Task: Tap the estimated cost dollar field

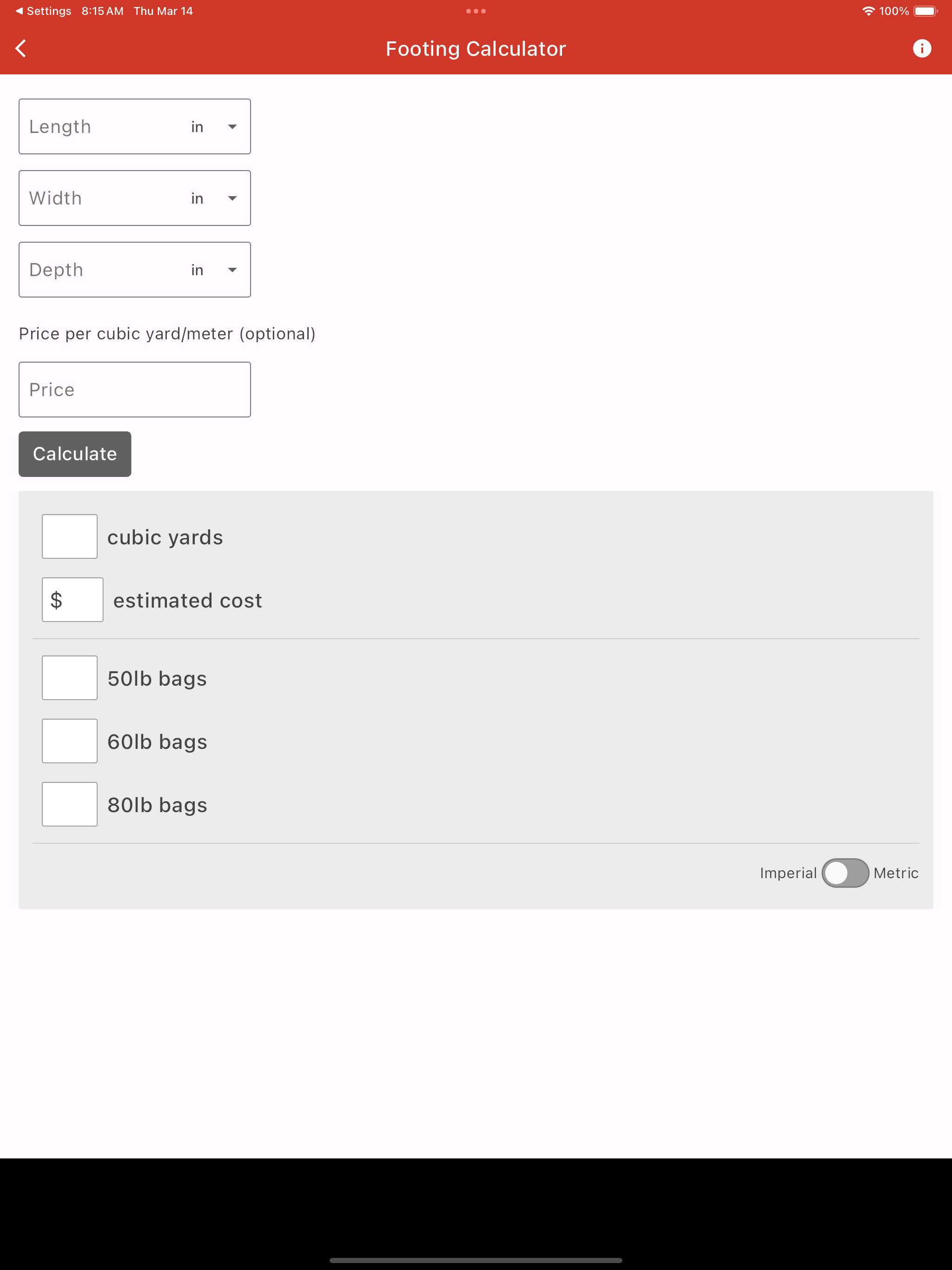Action: [73, 599]
